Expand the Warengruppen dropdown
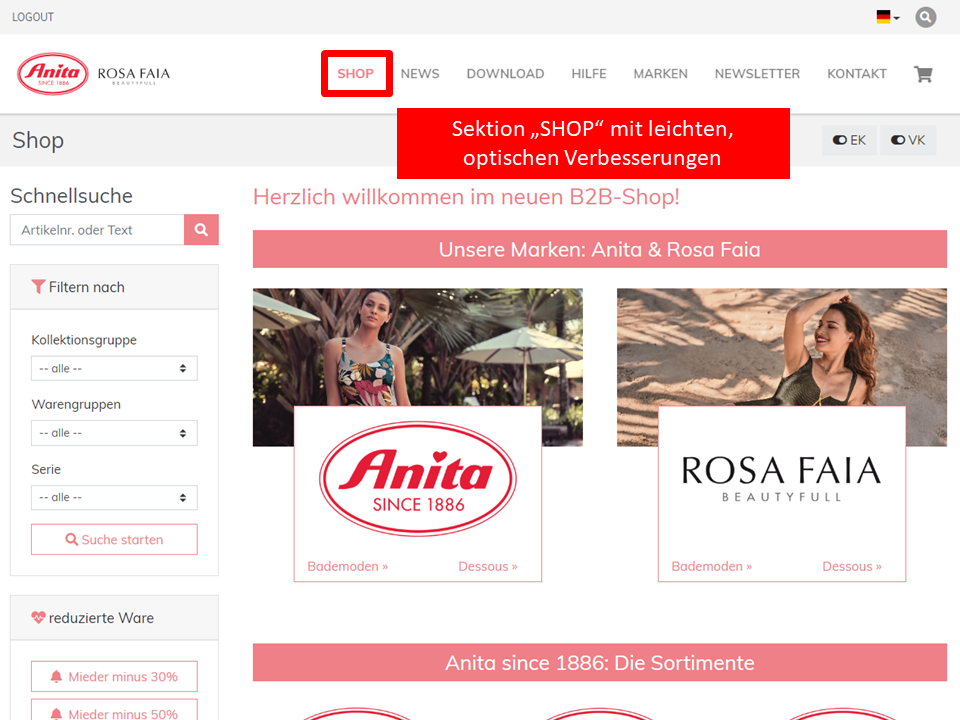This screenshot has height=720, width=960. tap(114, 433)
